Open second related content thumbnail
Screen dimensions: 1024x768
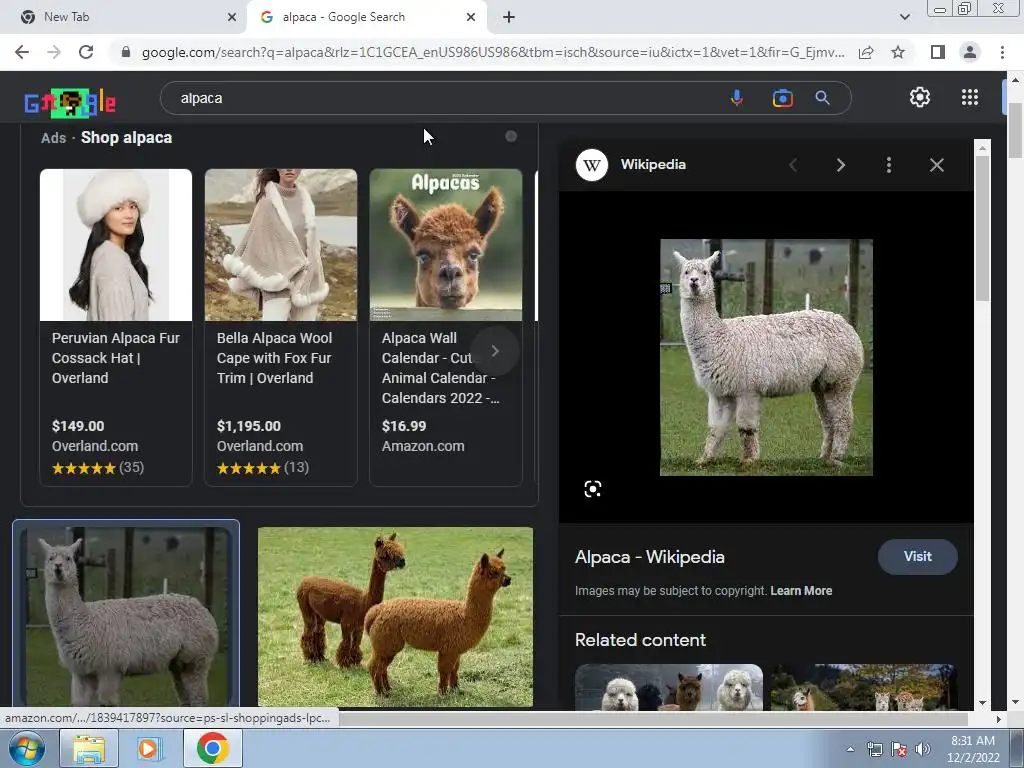864,687
